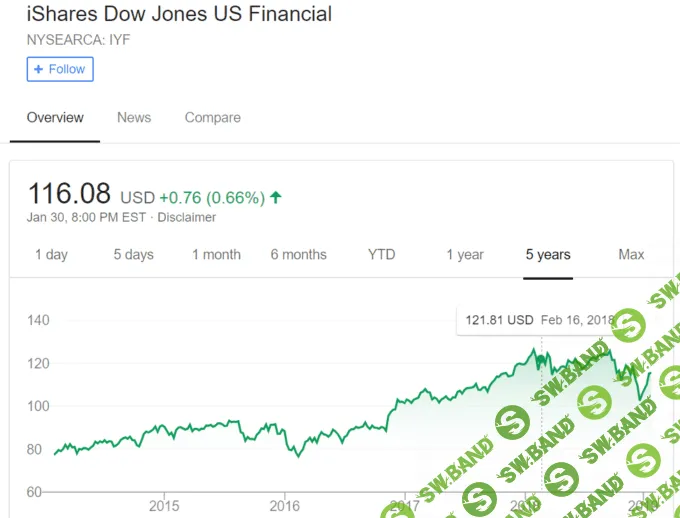The width and height of the screenshot is (680, 518).
Task: Open the Overview tab
Action: (x=55, y=117)
